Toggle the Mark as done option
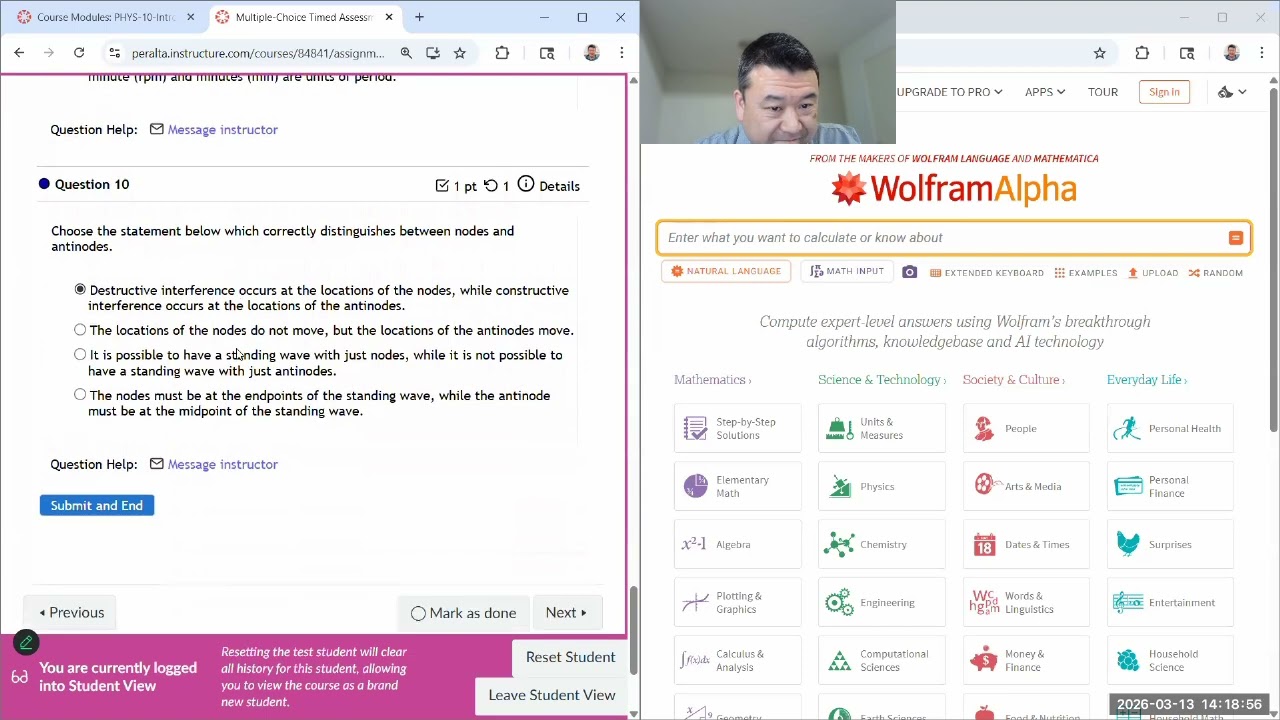This screenshot has width=1280, height=720. [463, 613]
